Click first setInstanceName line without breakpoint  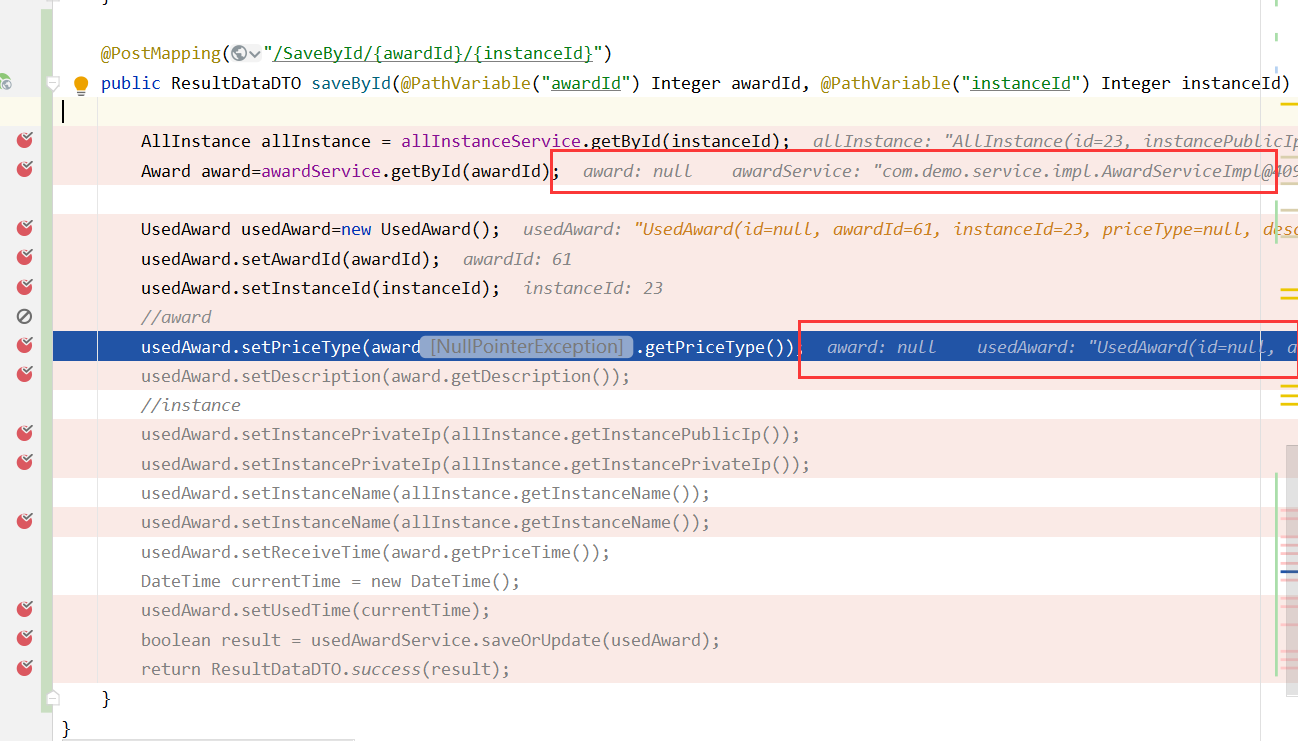coord(425,493)
